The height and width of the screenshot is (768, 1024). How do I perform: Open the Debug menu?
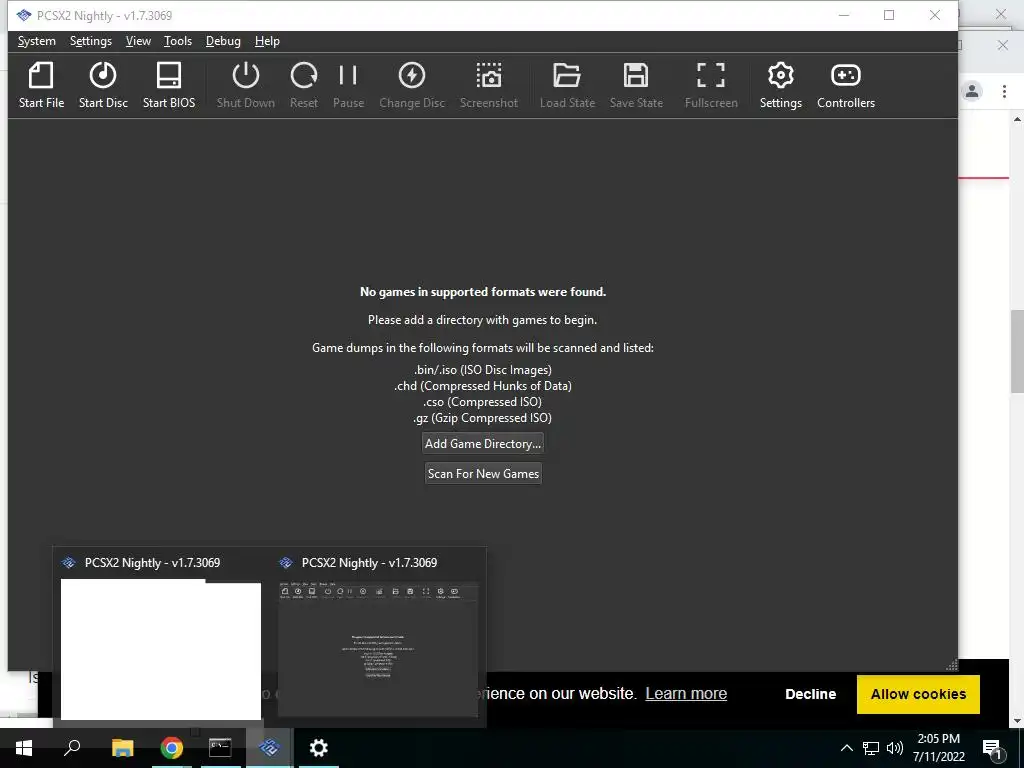(223, 41)
